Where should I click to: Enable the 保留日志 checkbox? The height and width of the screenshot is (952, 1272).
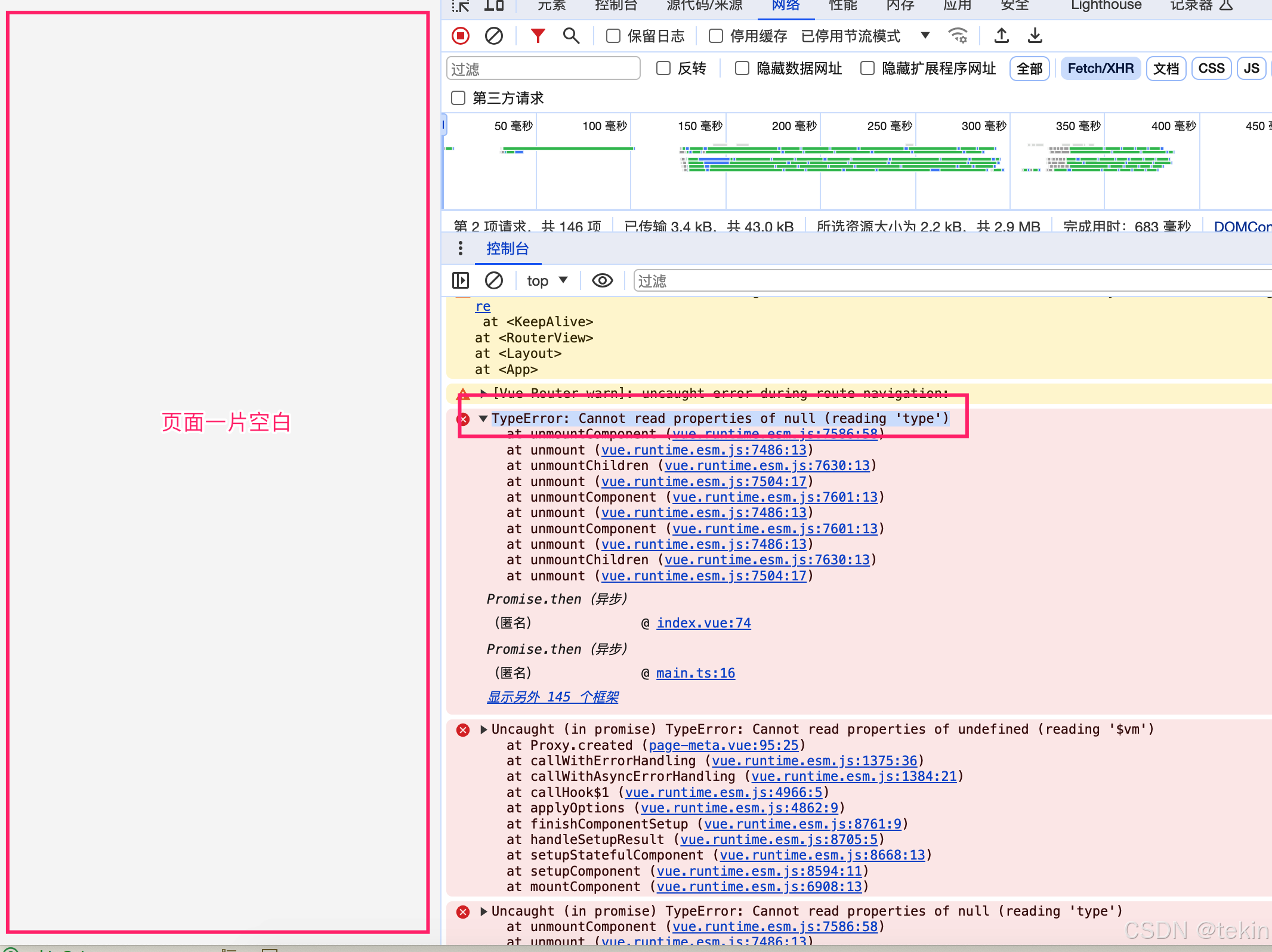point(613,36)
